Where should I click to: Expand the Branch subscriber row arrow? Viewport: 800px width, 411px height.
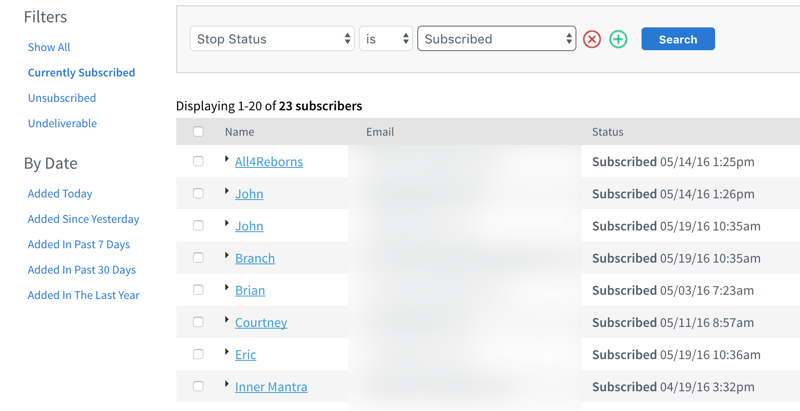(227, 255)
